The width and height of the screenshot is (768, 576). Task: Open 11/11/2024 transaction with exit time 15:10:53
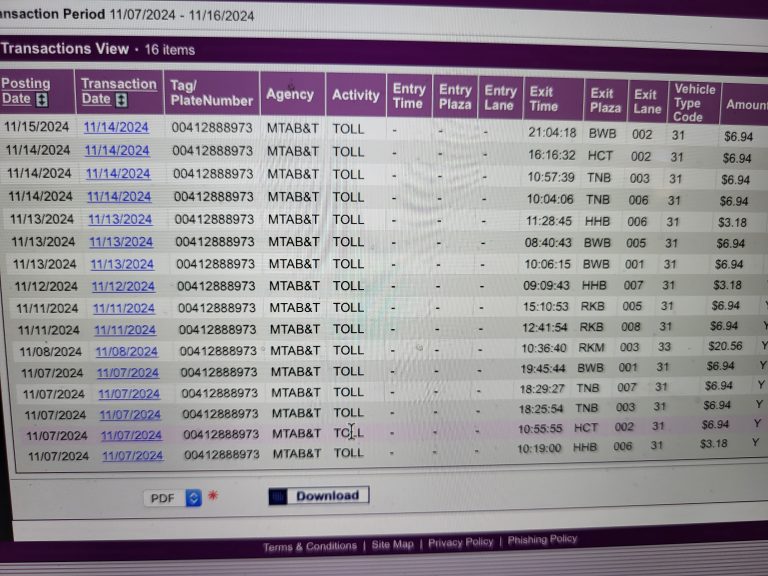[x=124, y=308]
